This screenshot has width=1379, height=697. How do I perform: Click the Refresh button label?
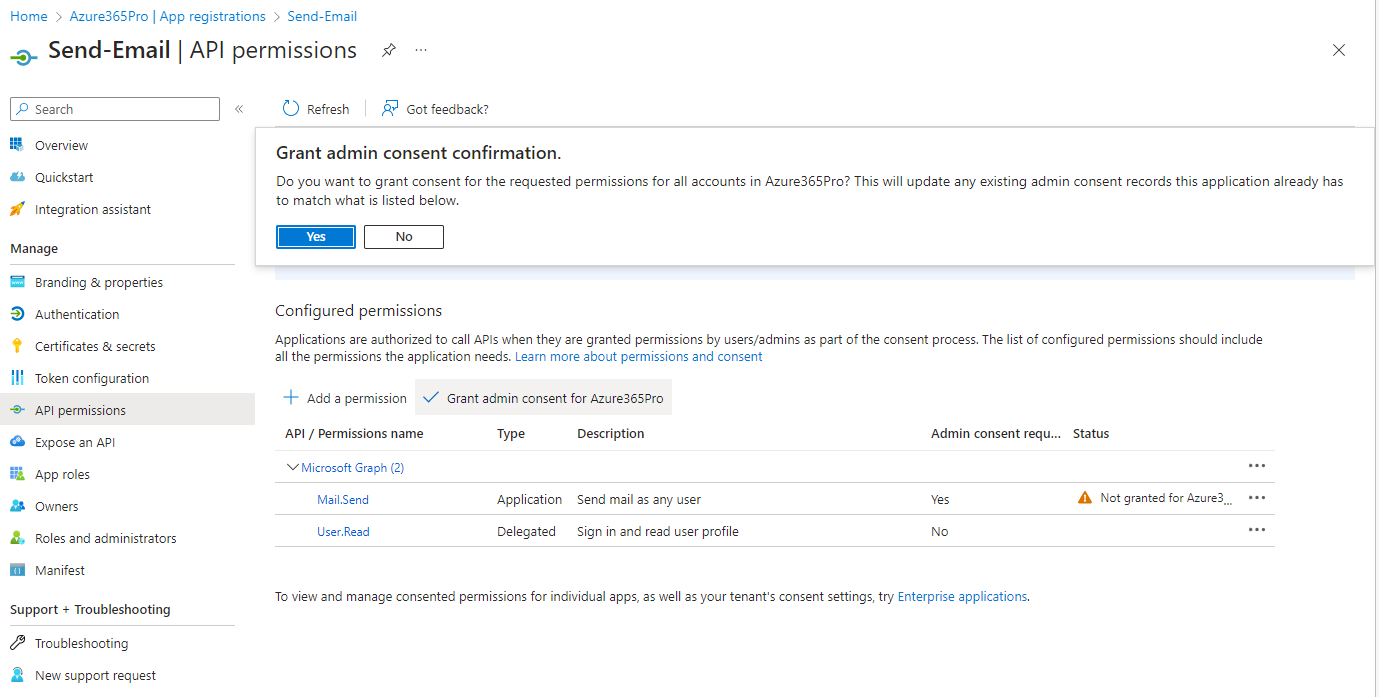coord(328,109)
